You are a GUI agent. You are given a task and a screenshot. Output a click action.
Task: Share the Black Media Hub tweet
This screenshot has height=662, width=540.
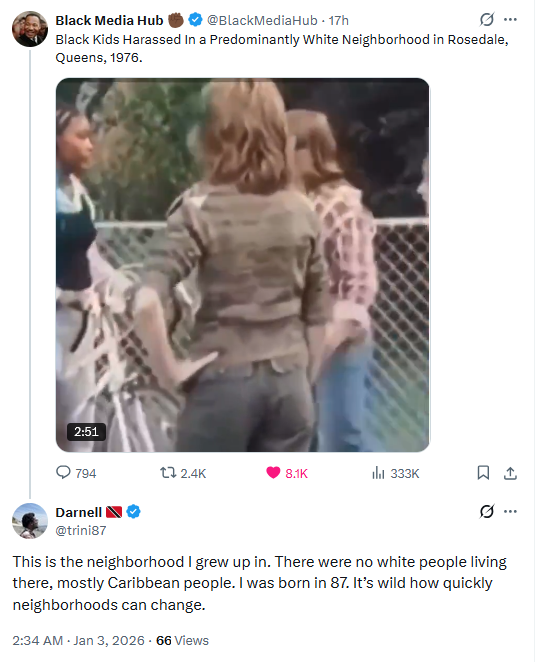click(510, 473)
